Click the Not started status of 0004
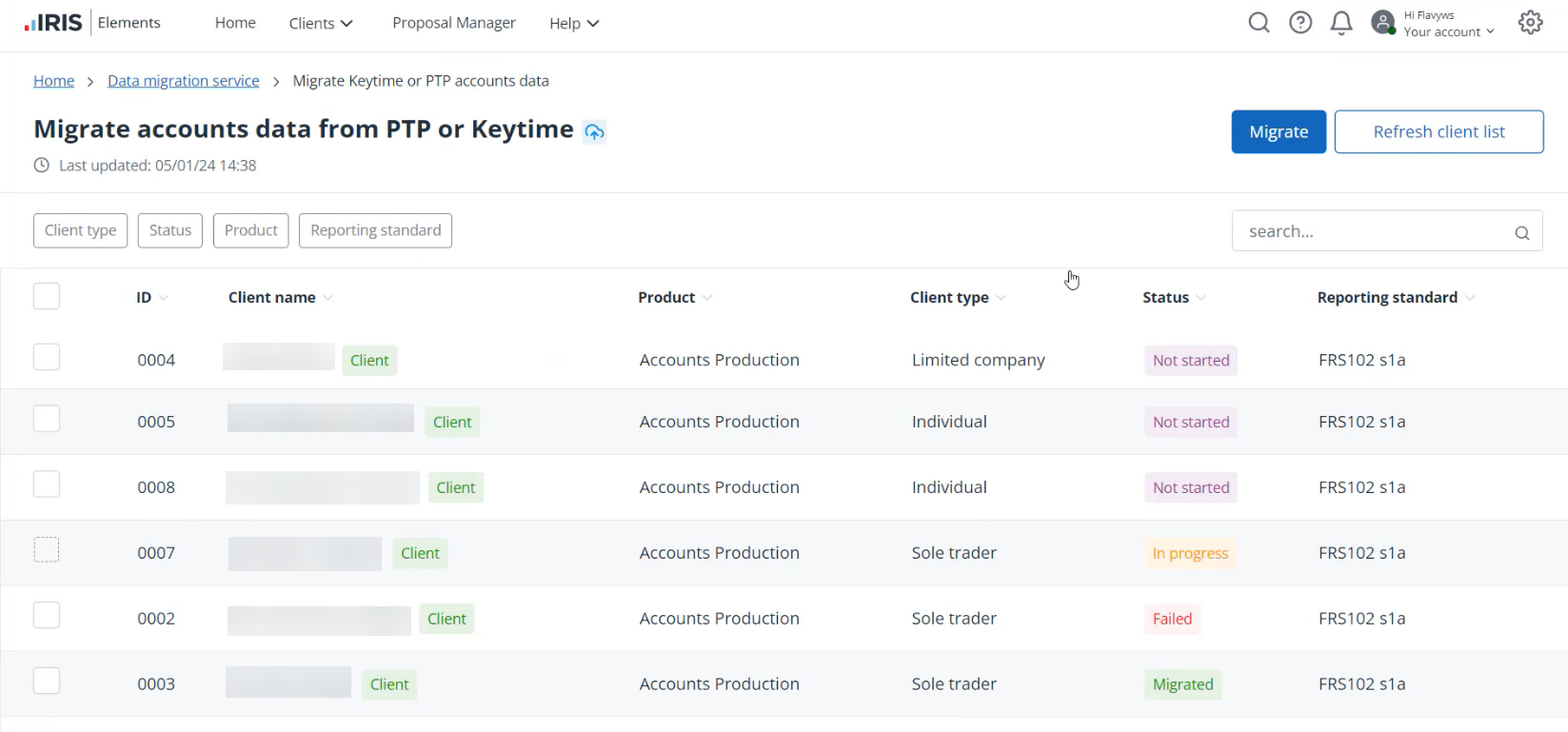 click(1191, 361)
